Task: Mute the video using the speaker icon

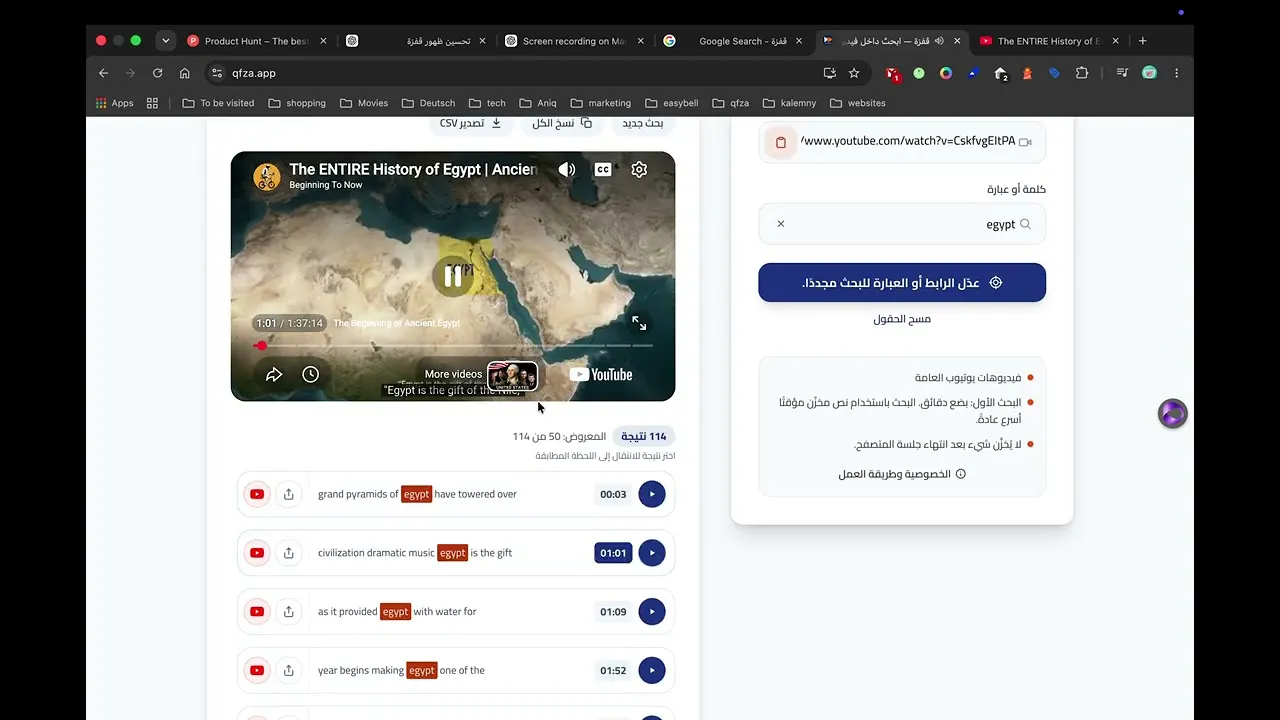Action: pos(567,170)
